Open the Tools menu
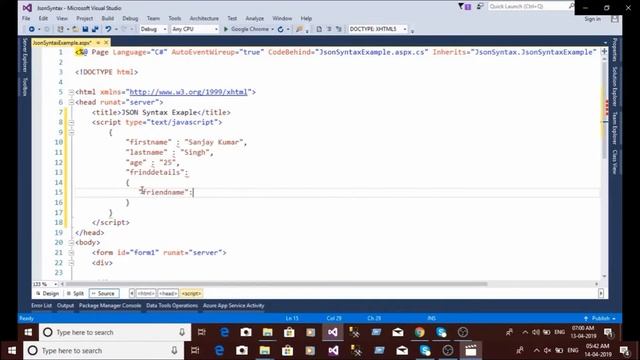Viewport: 640px width, 360px height. point(175,18)
